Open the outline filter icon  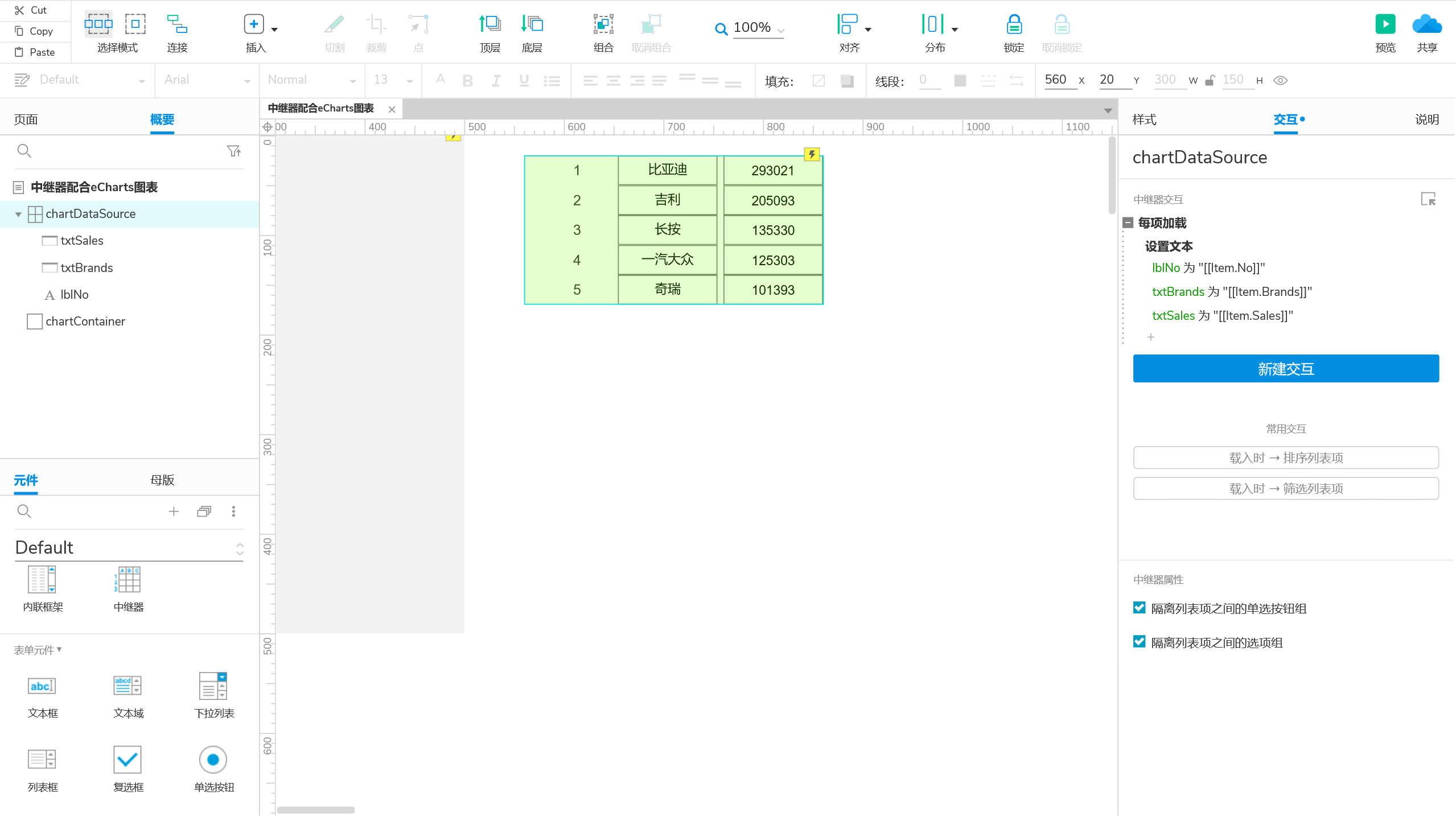click(x=234, y=151)
